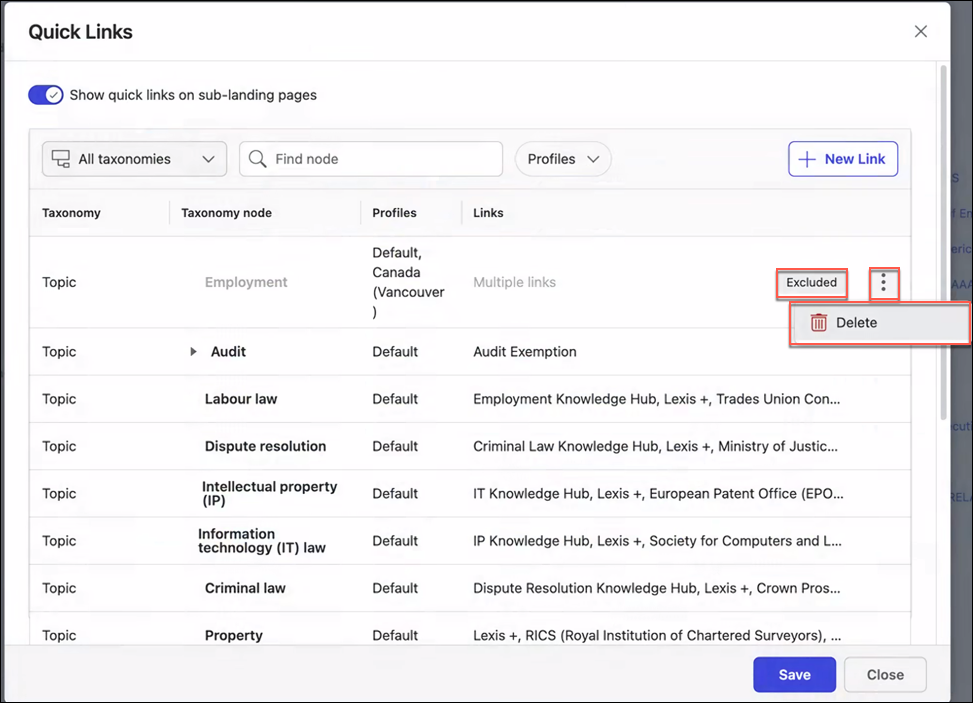Click the Employment Knowledge Hub links cell
This screenshot has height=703, width=973.
[x=657, y=399]
